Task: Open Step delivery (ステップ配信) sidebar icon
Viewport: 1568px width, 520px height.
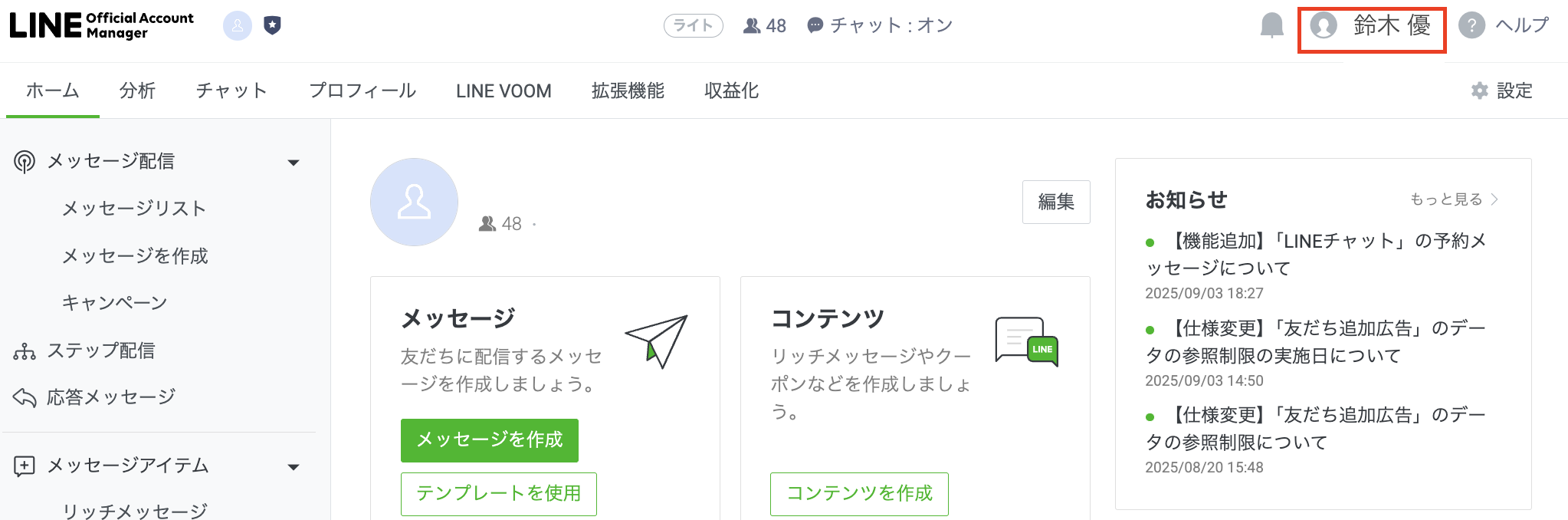Action: (25, 351)
